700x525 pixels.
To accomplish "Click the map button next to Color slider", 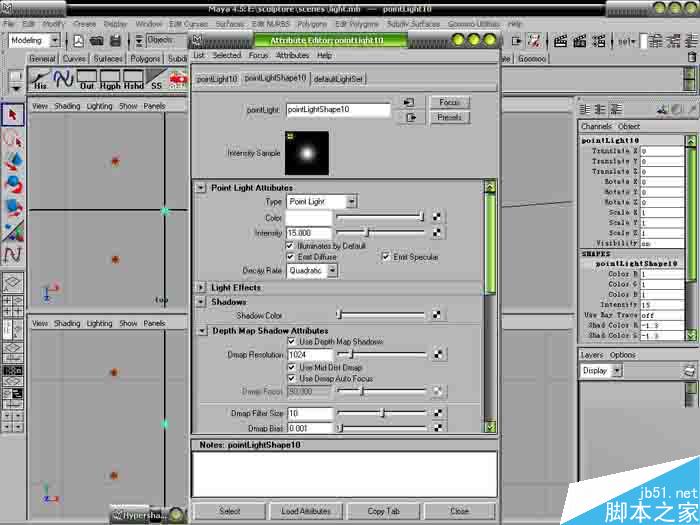I will [x=437, y=217].
